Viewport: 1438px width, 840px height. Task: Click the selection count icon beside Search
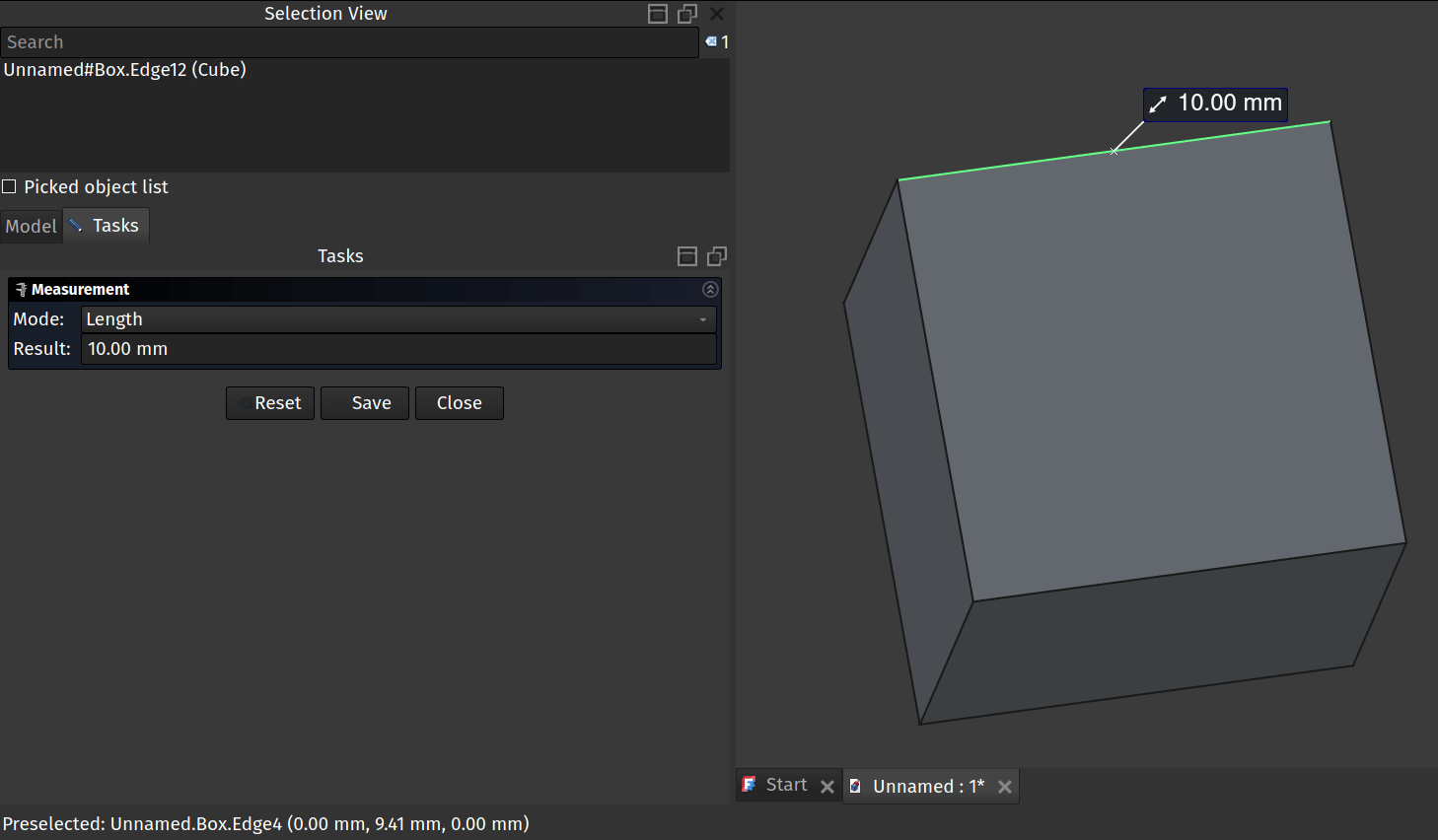click(x=712, y=42)
